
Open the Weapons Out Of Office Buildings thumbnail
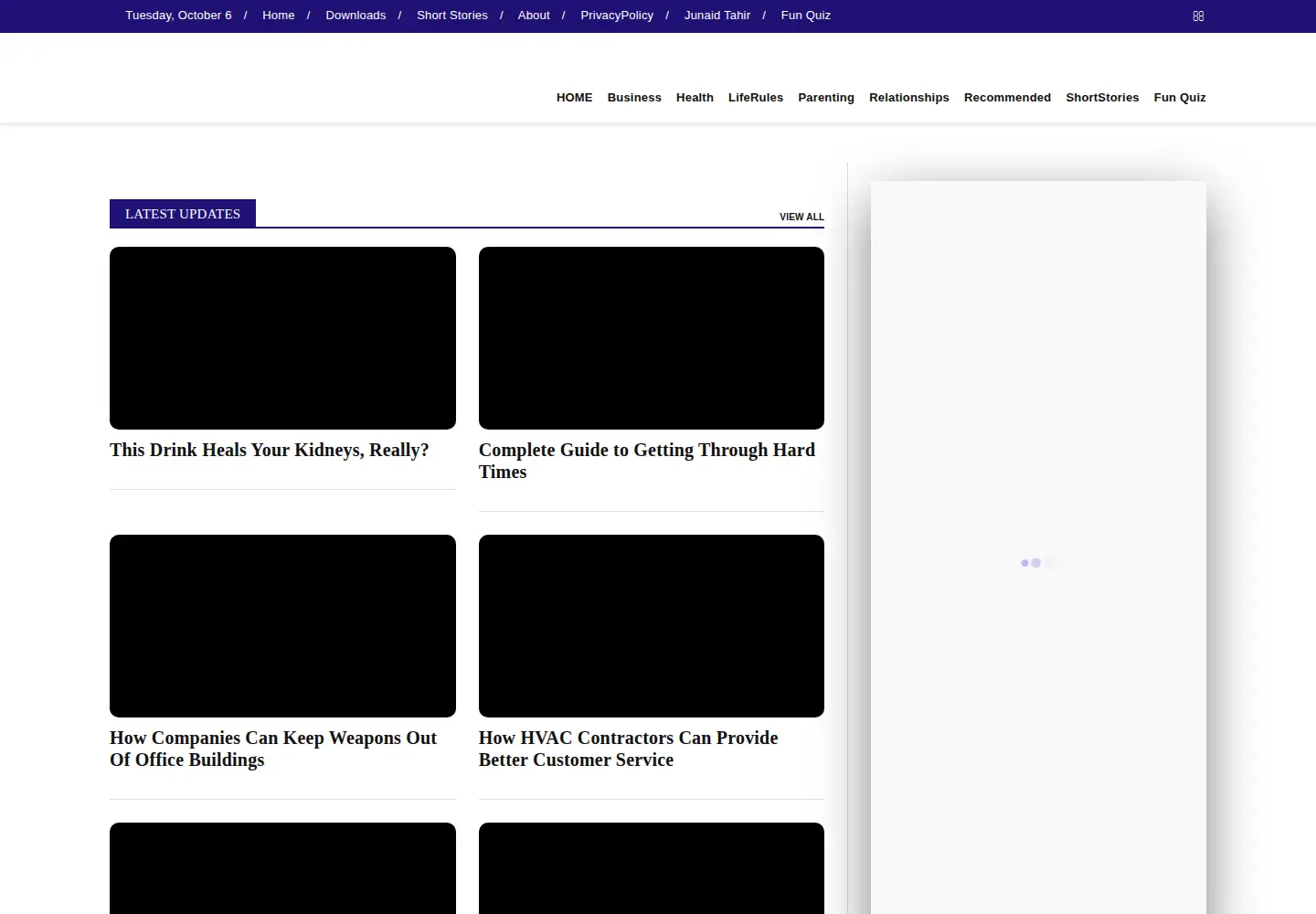282,626
